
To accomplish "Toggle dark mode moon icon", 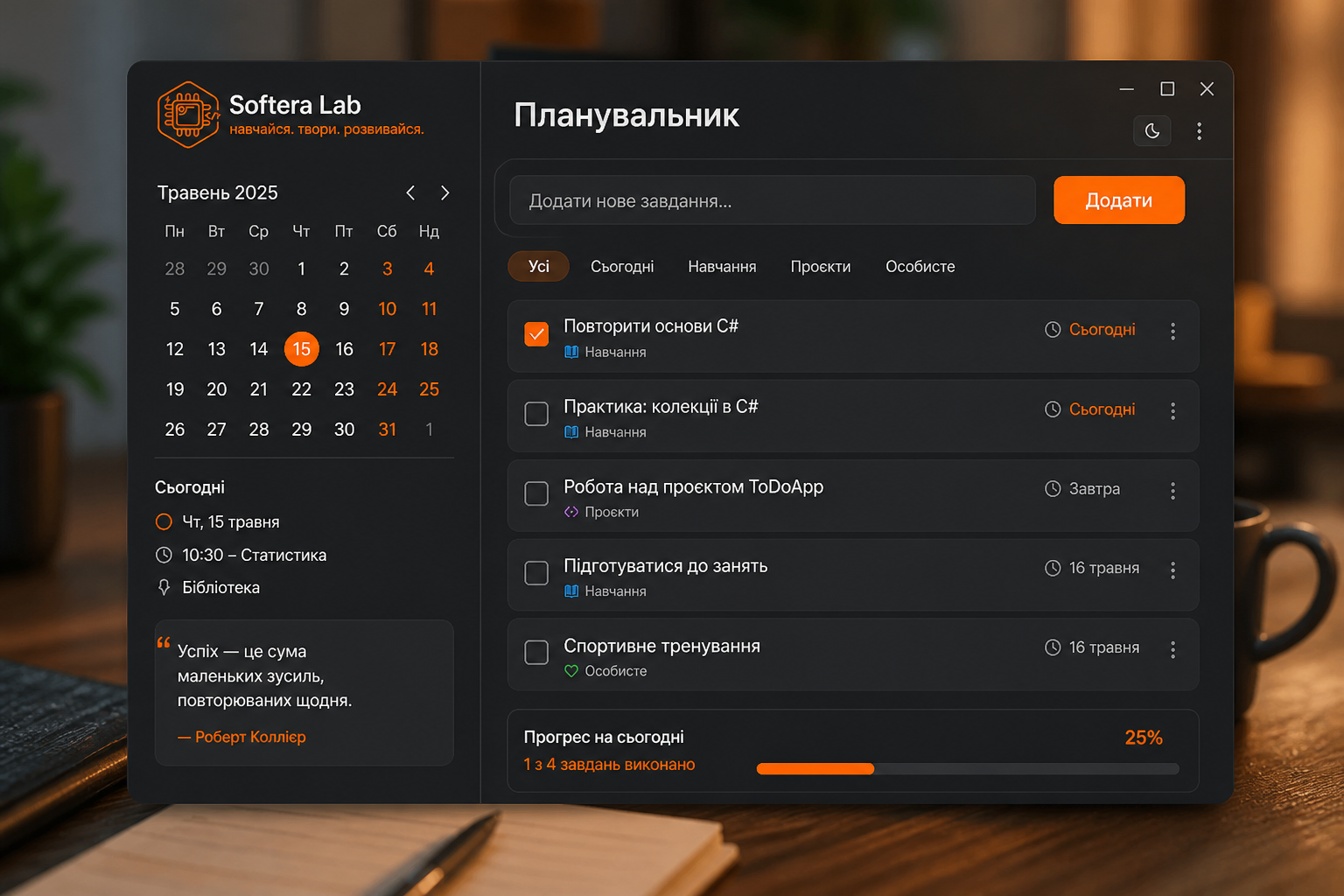I will coord(1152,131).
